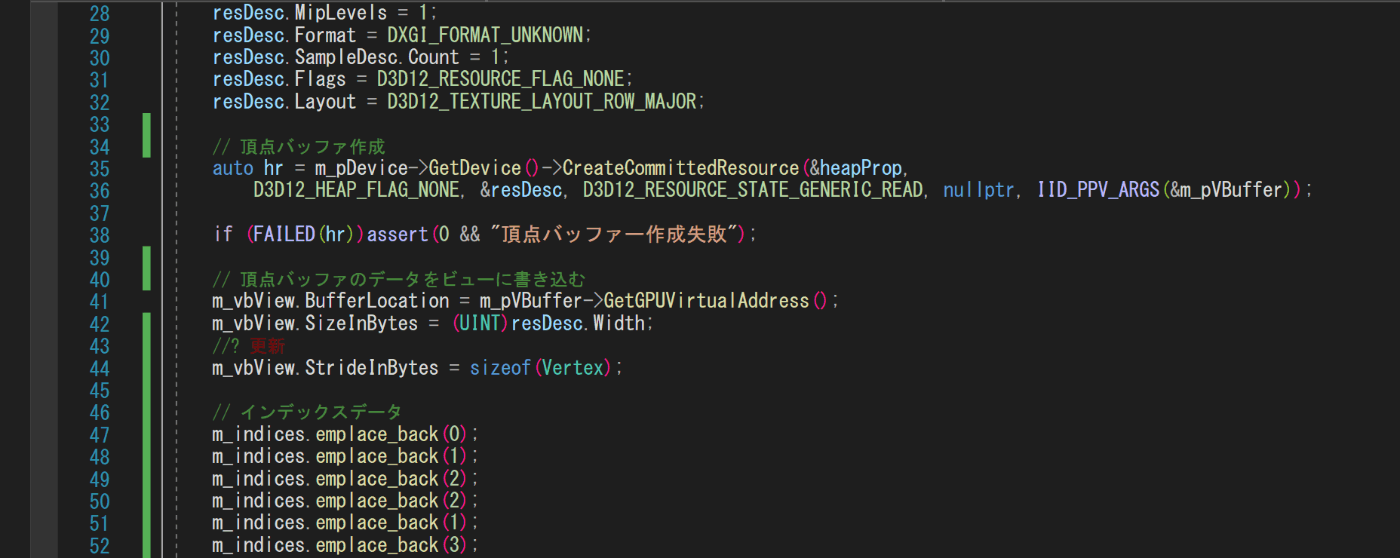Click the auto keyword on line 35

(233, 168)
